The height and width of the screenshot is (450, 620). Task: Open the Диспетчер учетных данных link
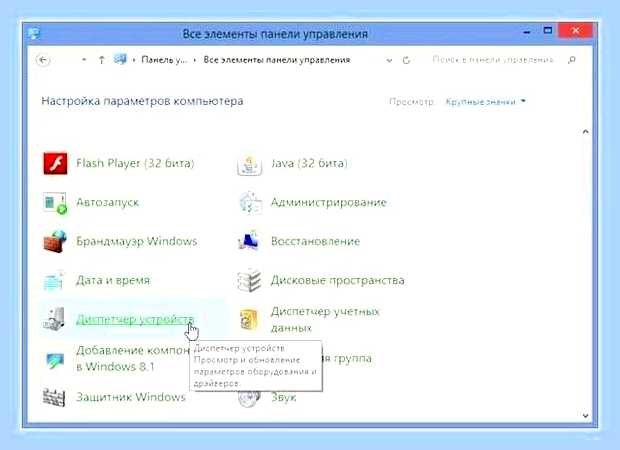click(x=325, y=320)
